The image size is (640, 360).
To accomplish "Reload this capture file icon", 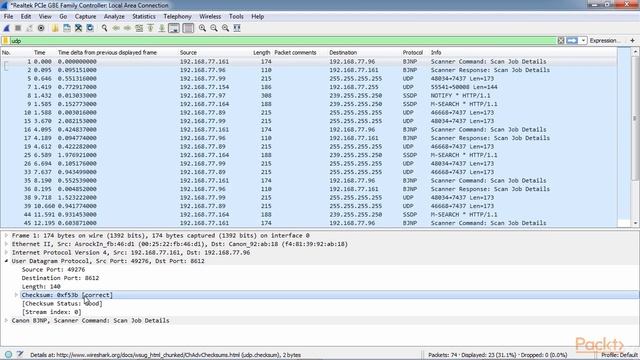I will point(90,28).
